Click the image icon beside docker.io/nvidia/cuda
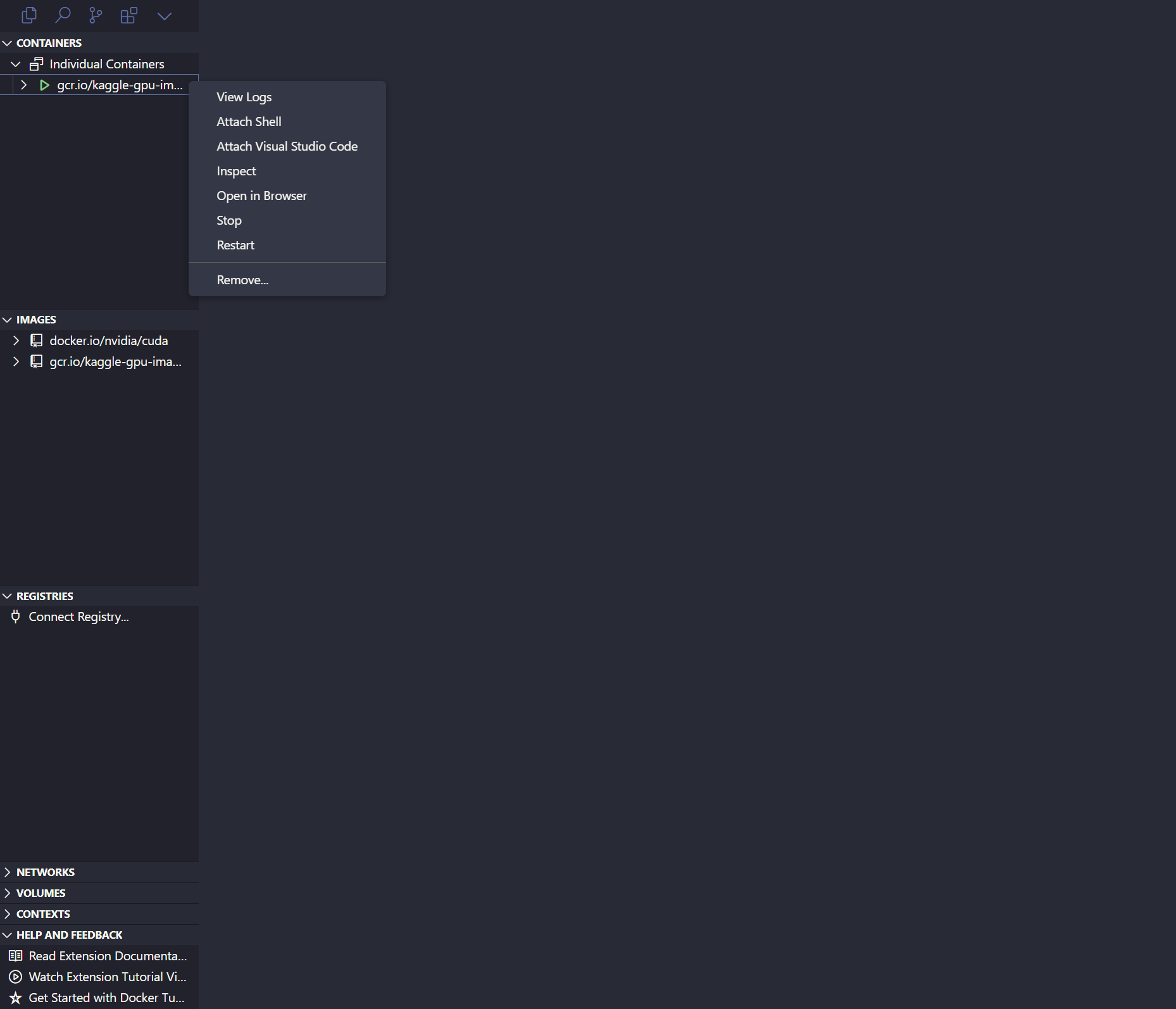This screenshot has width=1176, height=1009. pos(36,340)
